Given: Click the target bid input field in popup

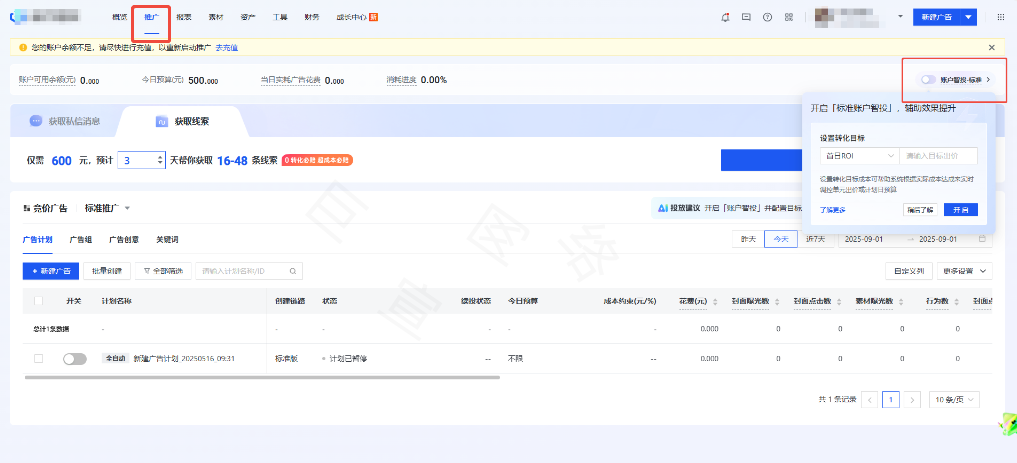Looking at the screenshot, I should tap(939, 156).
